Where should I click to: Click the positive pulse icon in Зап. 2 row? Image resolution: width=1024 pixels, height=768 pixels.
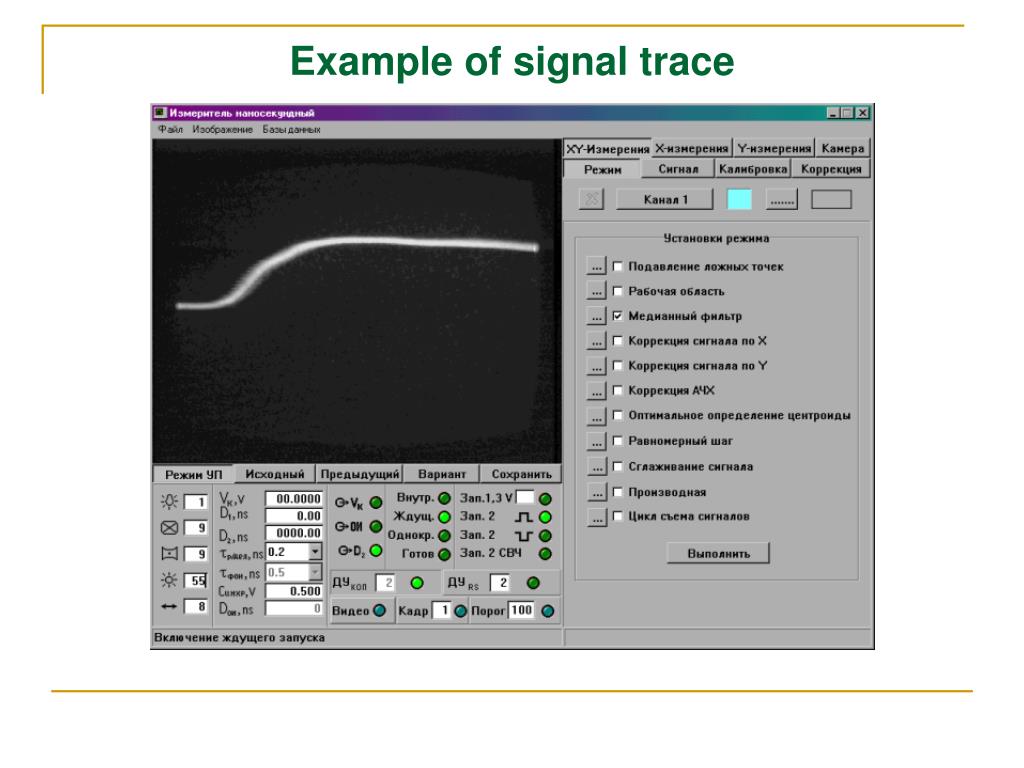click(x=524, y=517)
